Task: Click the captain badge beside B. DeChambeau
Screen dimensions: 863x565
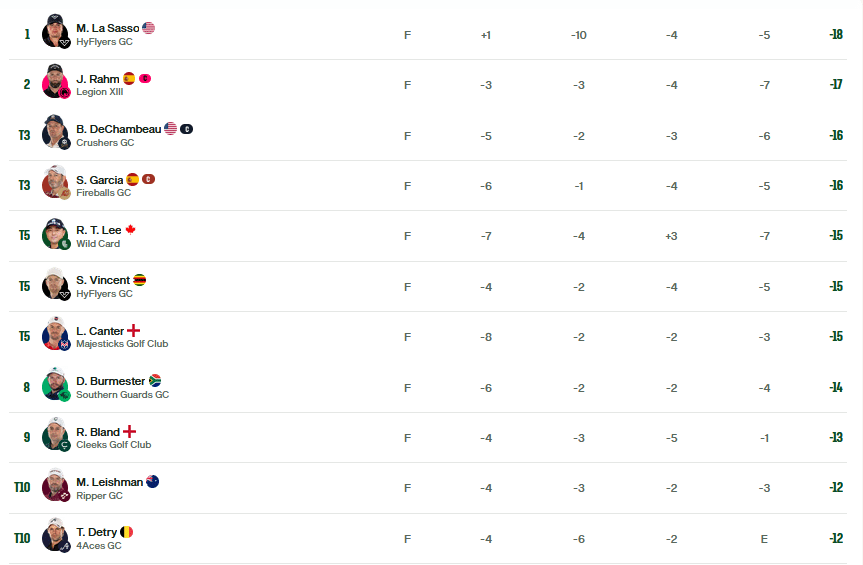Action: point(187,129)
